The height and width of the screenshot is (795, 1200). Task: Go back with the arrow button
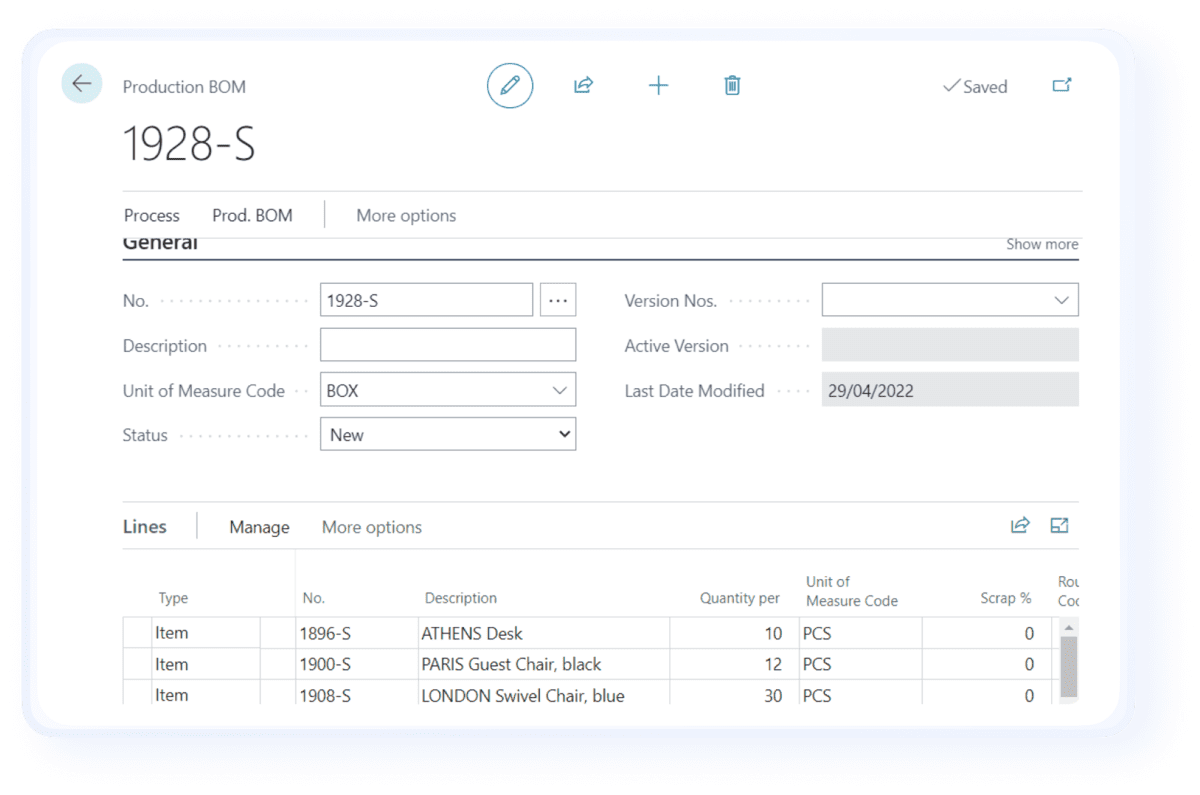tap(82, 84)
